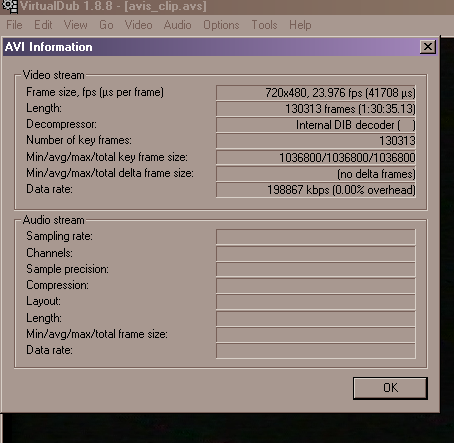Click the 'Frame size, fps' label

(x=95, y=92)
